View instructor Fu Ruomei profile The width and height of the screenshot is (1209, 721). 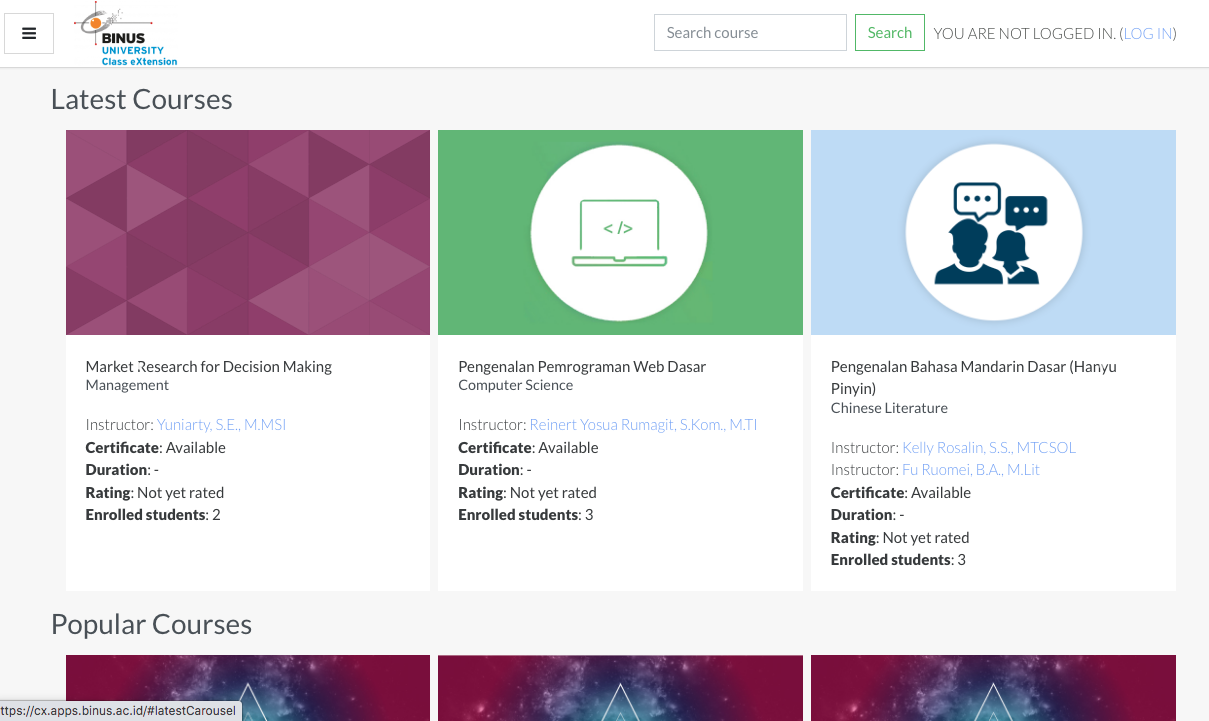970,470
